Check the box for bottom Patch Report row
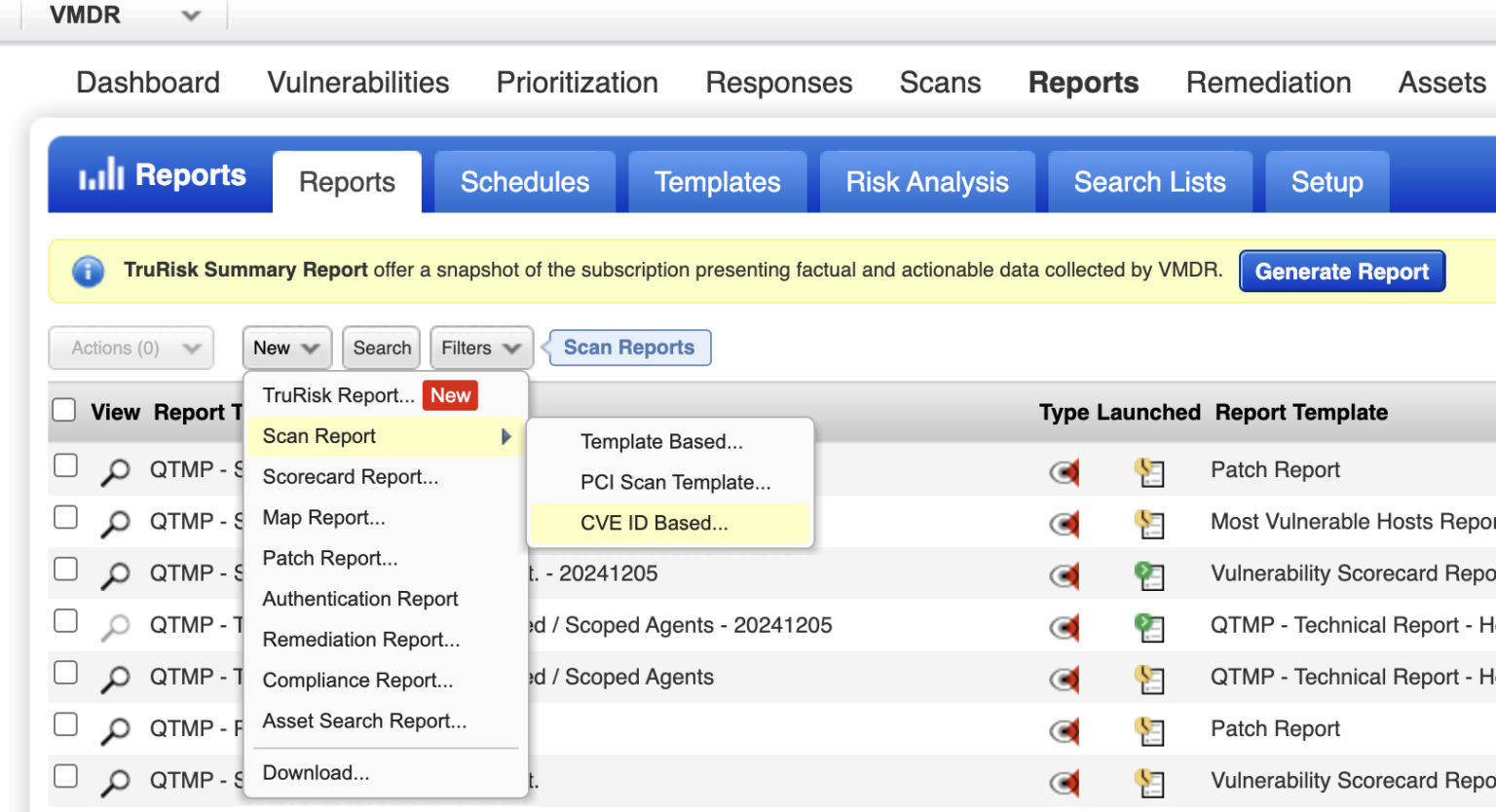The image size is (1496, 812). tap(65, 723)
